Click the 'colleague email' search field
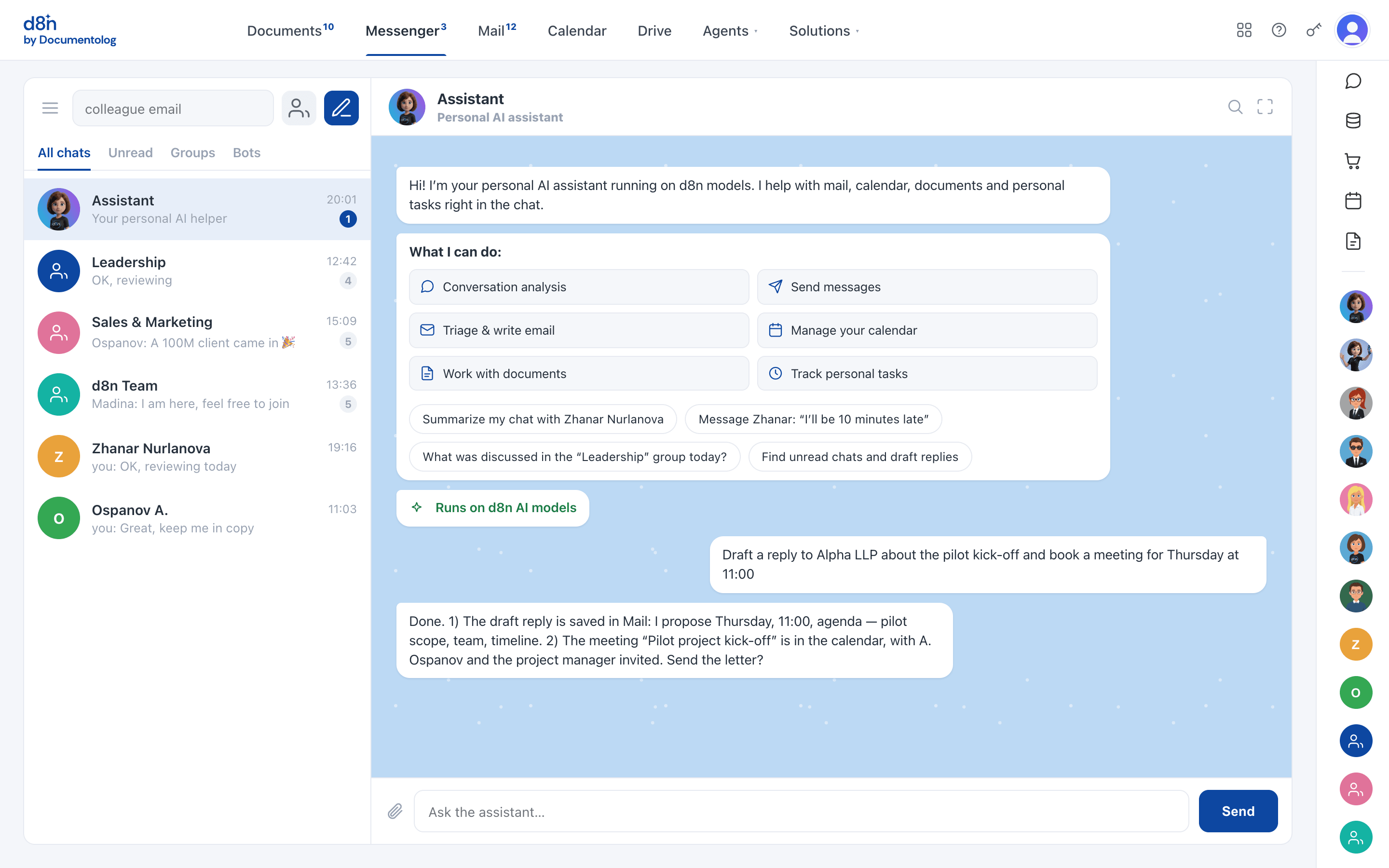This screenshot has width=1389, height=868. point(173,108)
